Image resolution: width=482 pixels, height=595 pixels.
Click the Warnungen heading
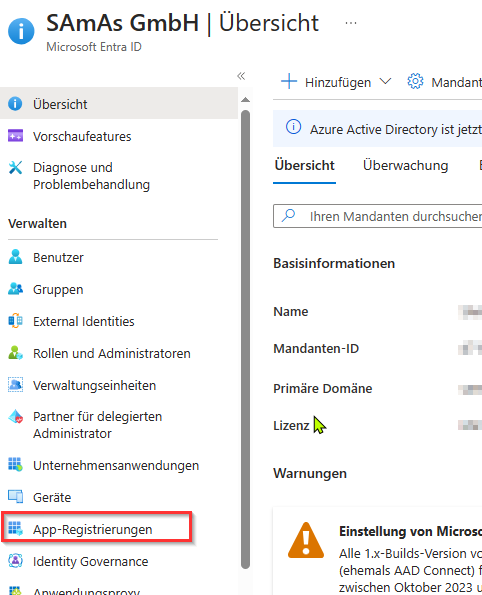tap(310, 474)
